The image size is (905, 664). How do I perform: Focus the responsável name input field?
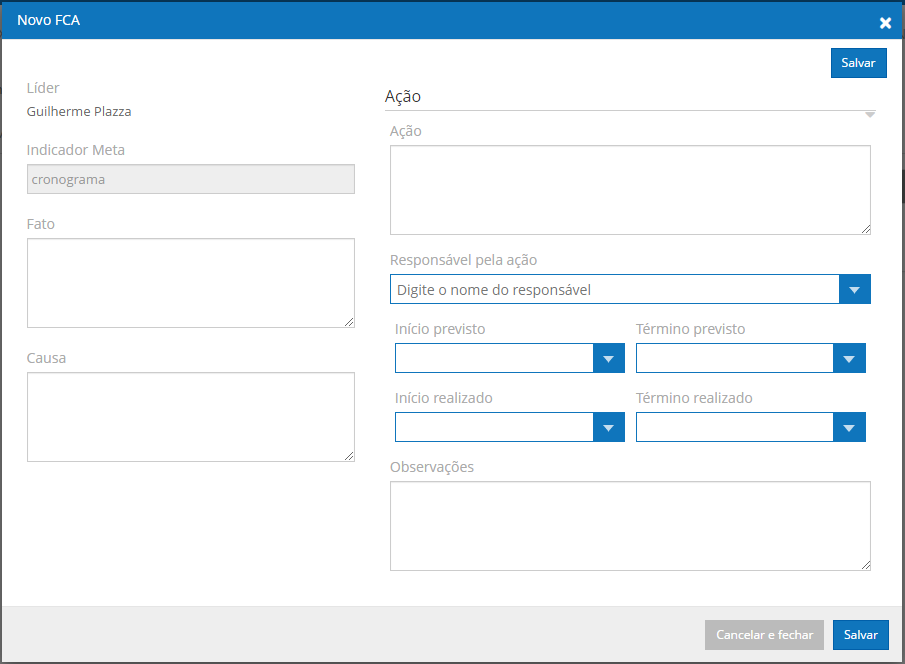click(x=615, y=289)
